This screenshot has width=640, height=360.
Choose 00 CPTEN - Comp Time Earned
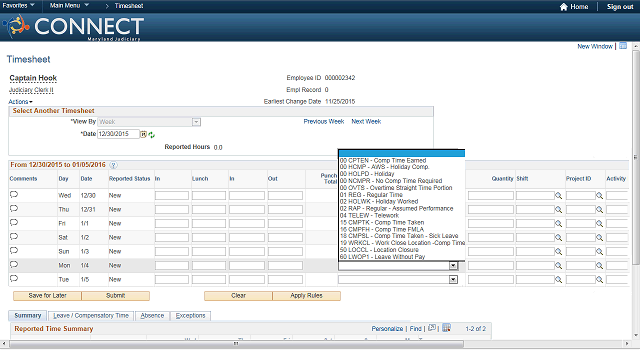[x=383, y=160]
